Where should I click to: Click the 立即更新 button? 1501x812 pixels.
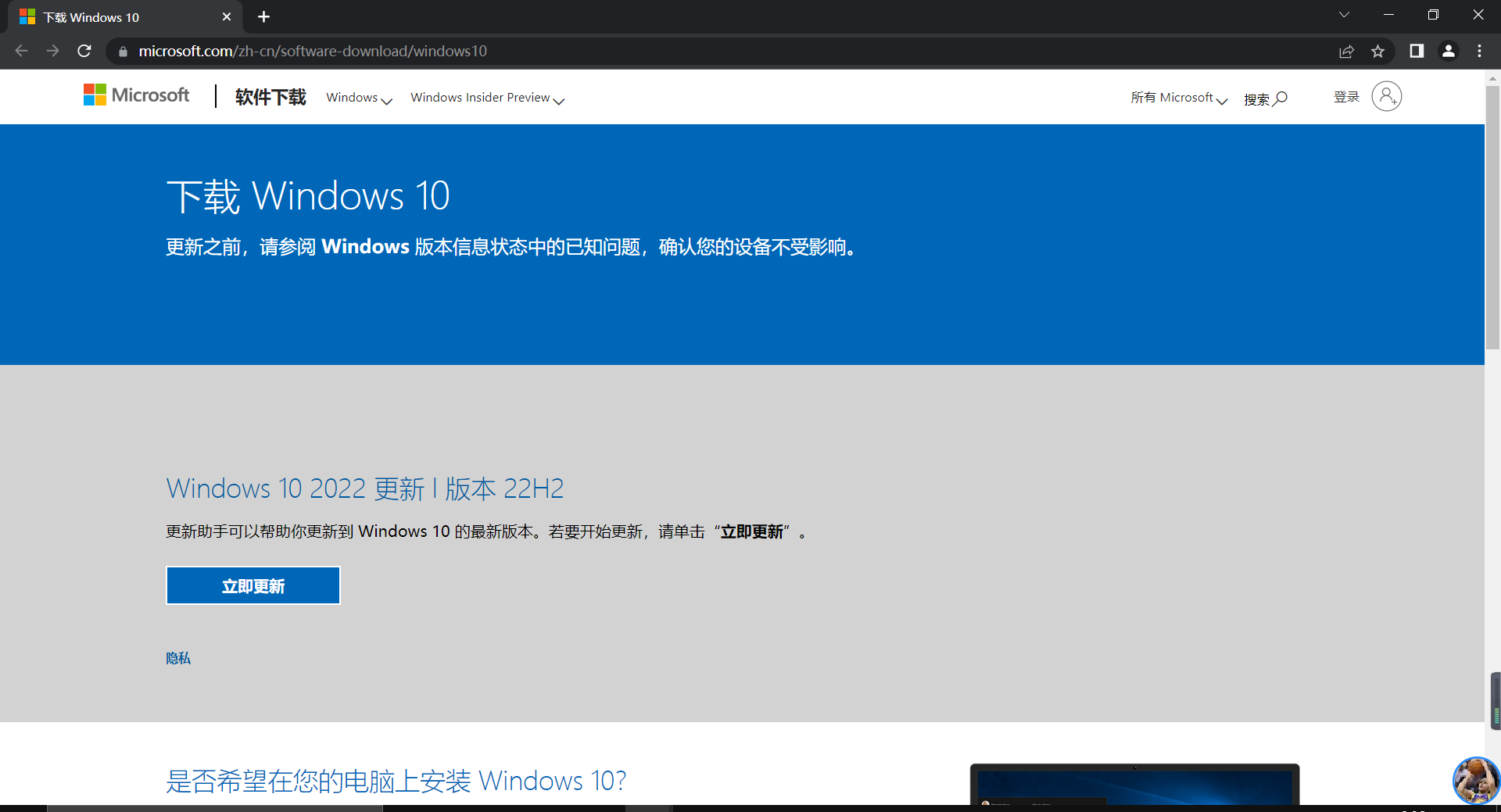[x=253, y=585]
